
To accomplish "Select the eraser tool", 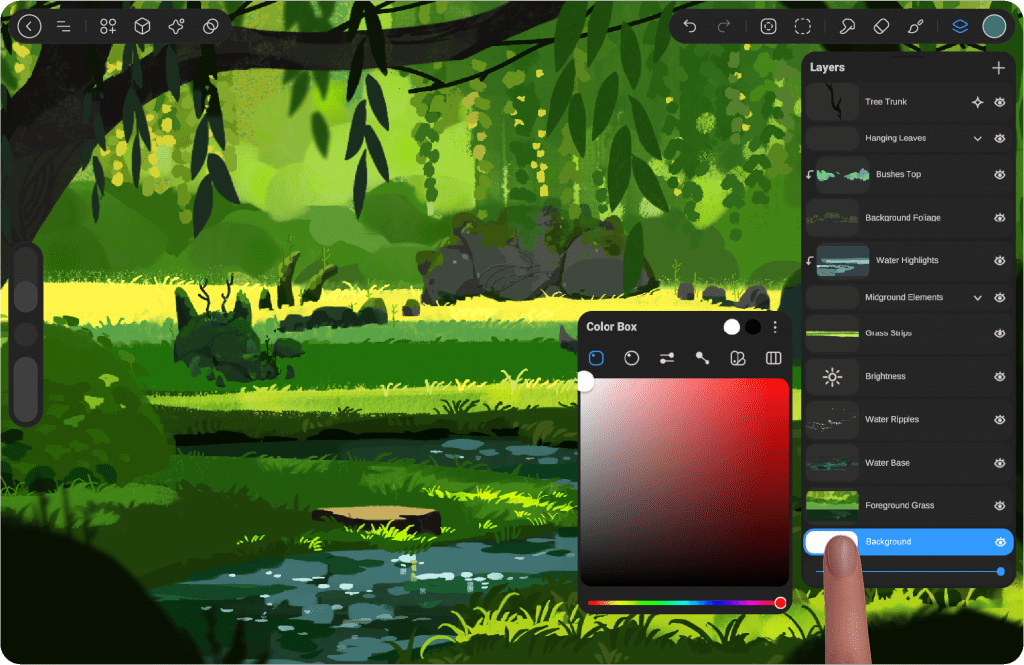I will 881,27.
